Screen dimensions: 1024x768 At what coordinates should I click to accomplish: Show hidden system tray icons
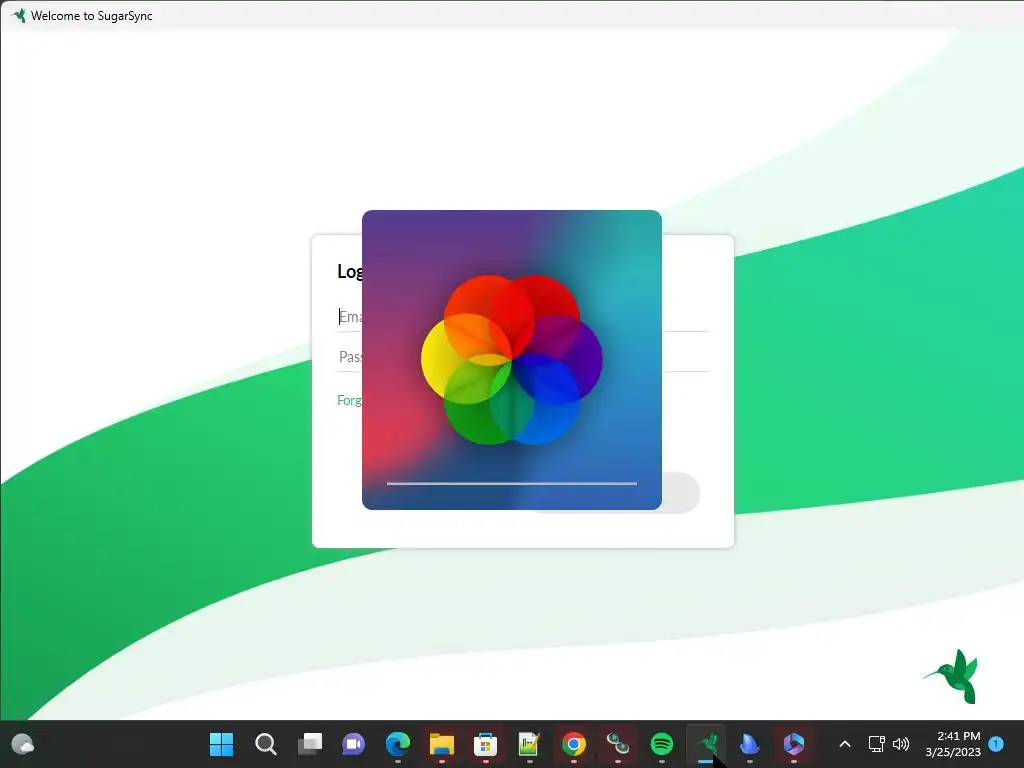(x=844, y=744)
